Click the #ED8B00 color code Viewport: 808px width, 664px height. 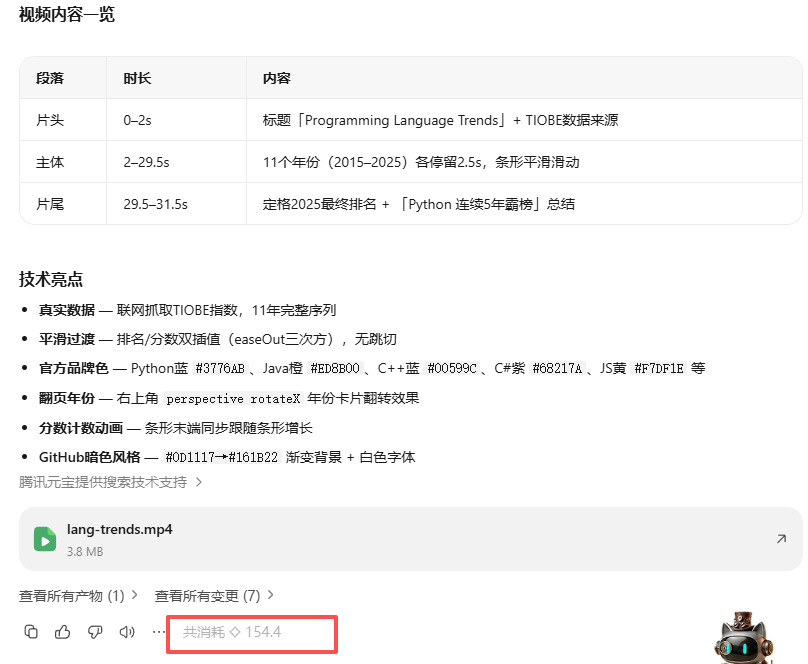334,368
